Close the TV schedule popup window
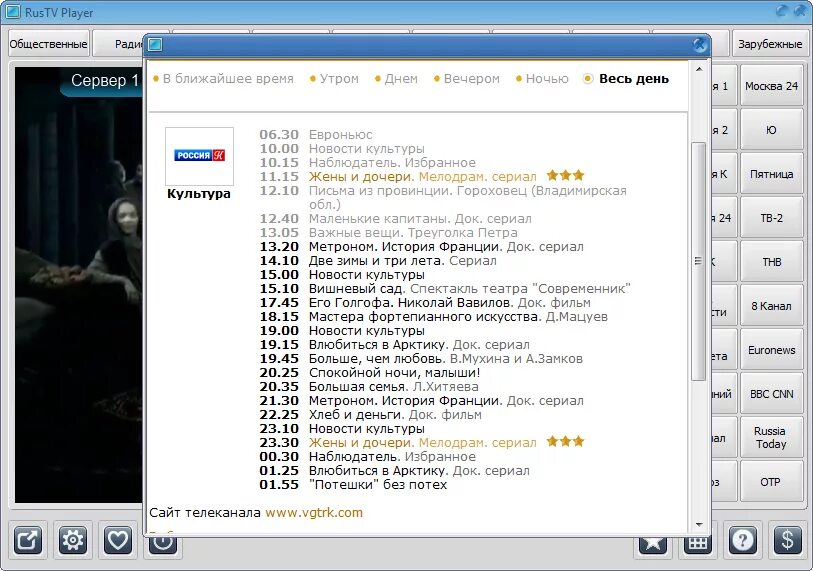 [x=699, y=45]
